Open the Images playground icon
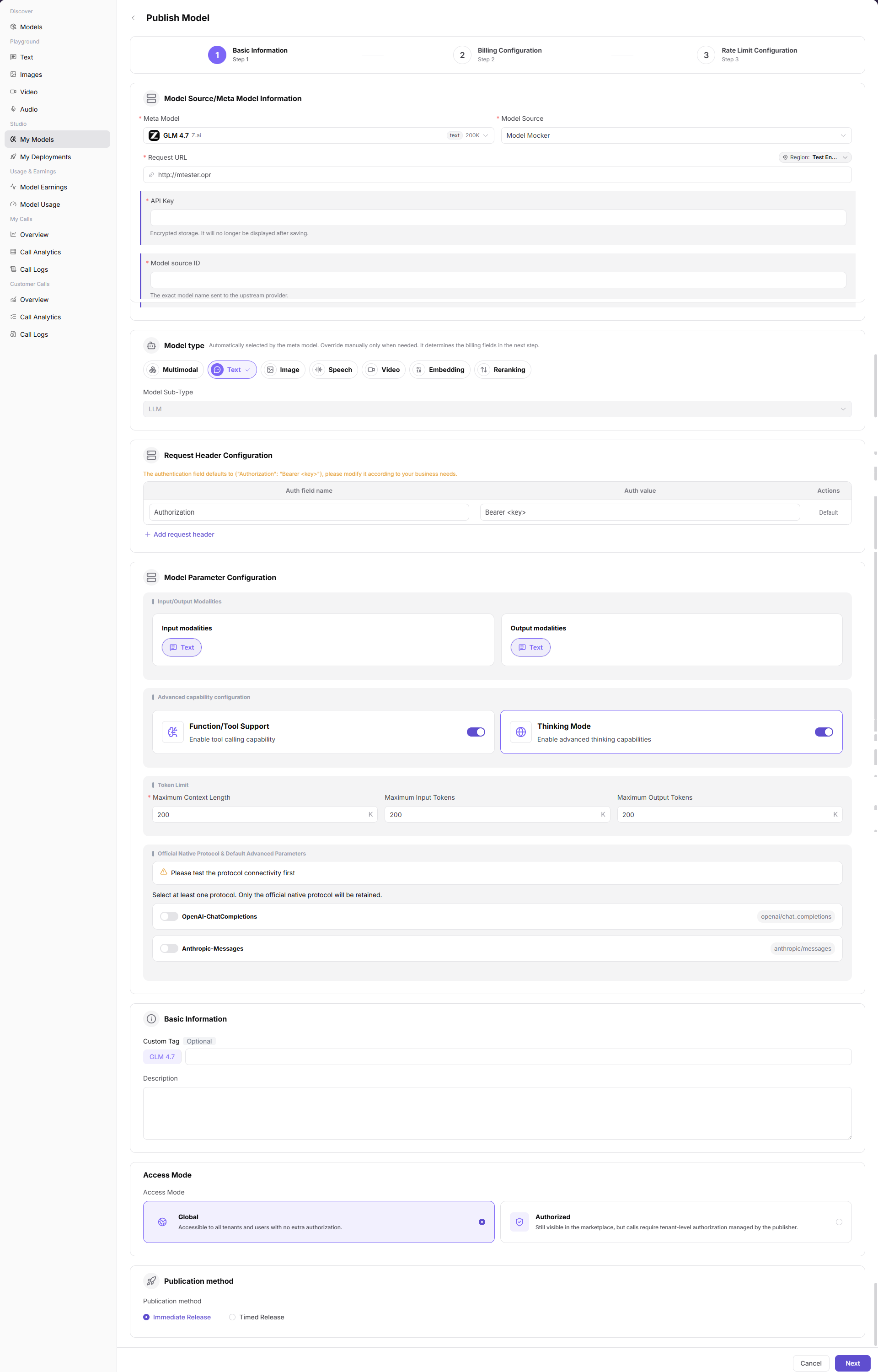 pos(13,74)
